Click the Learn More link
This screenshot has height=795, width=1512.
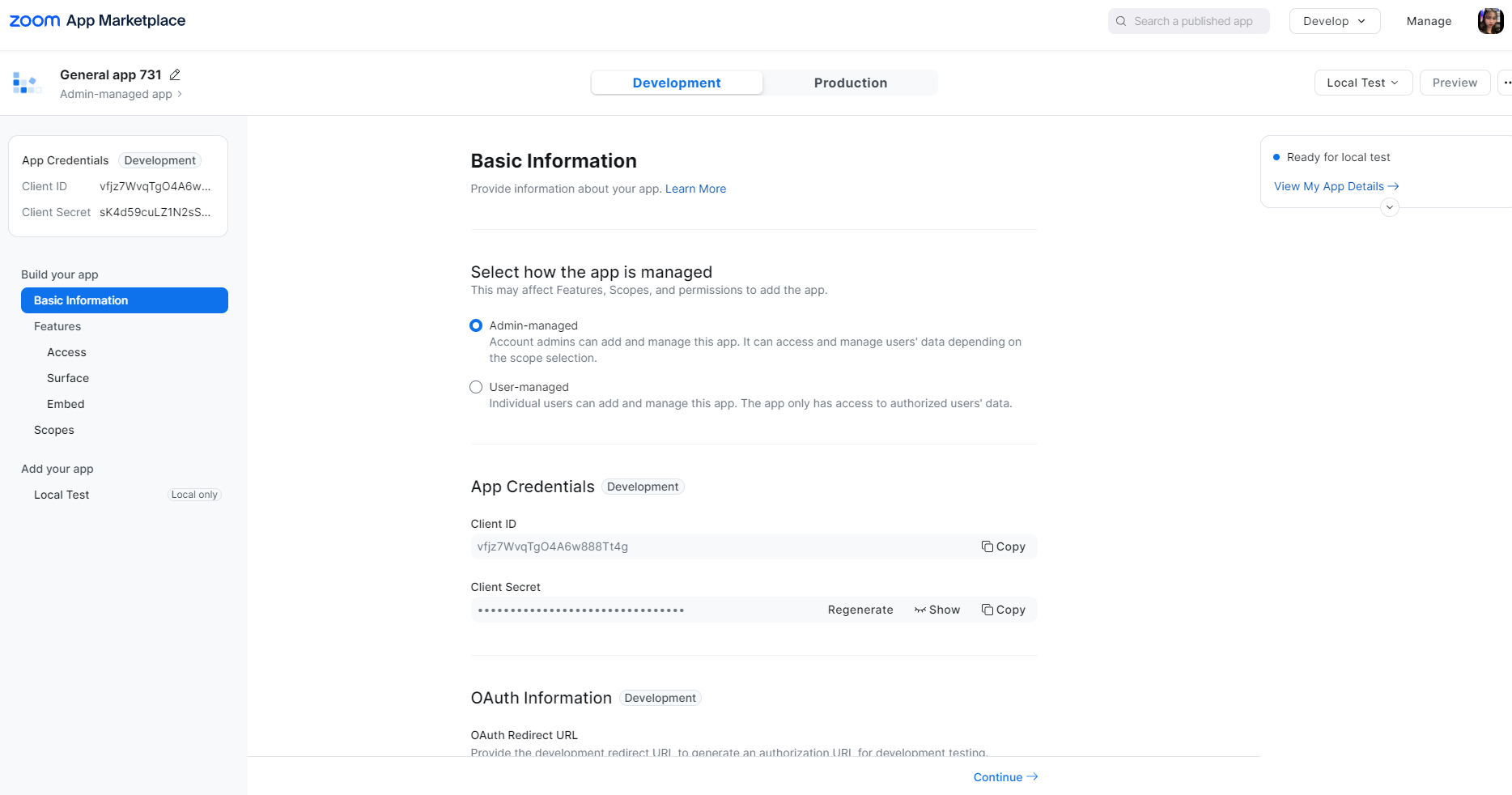click(x=696, y=189)
